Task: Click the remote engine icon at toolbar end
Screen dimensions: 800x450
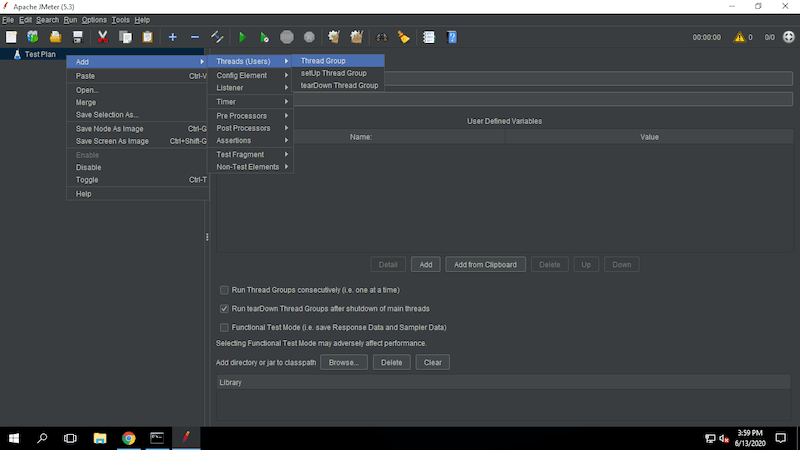Action: point(788,37)
